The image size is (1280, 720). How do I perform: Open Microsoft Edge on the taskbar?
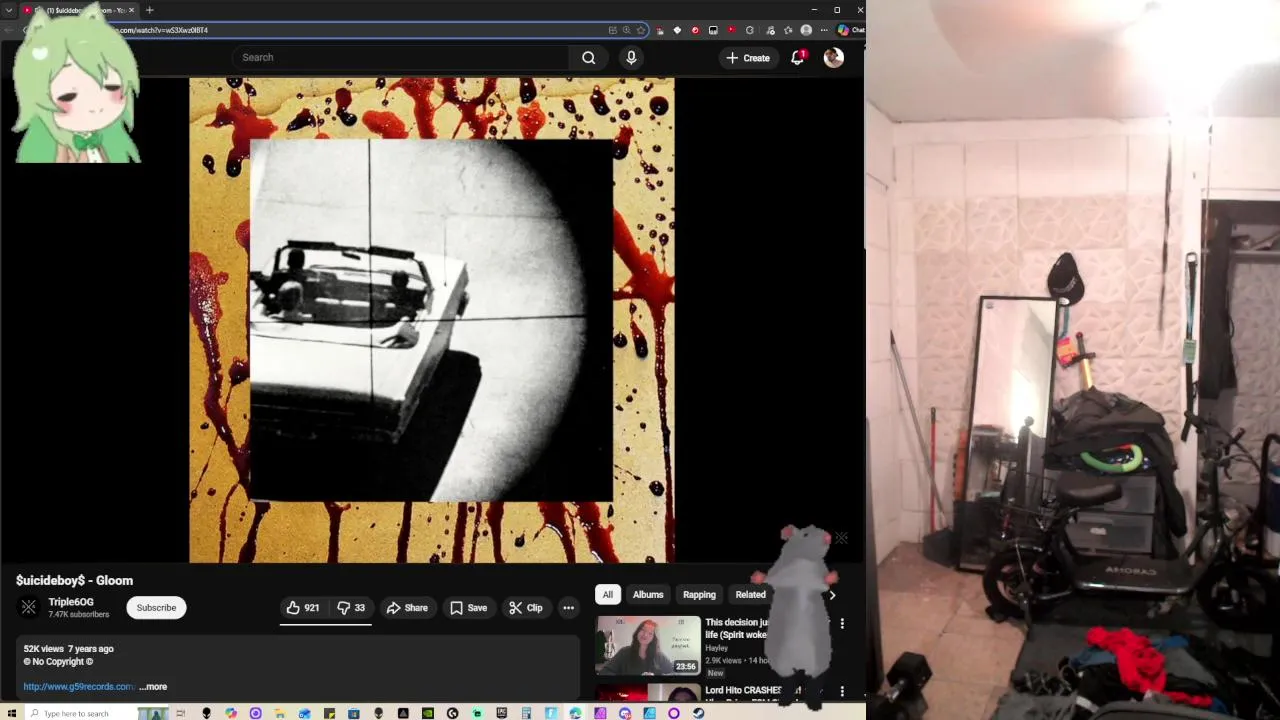click(x=575, y=713)
